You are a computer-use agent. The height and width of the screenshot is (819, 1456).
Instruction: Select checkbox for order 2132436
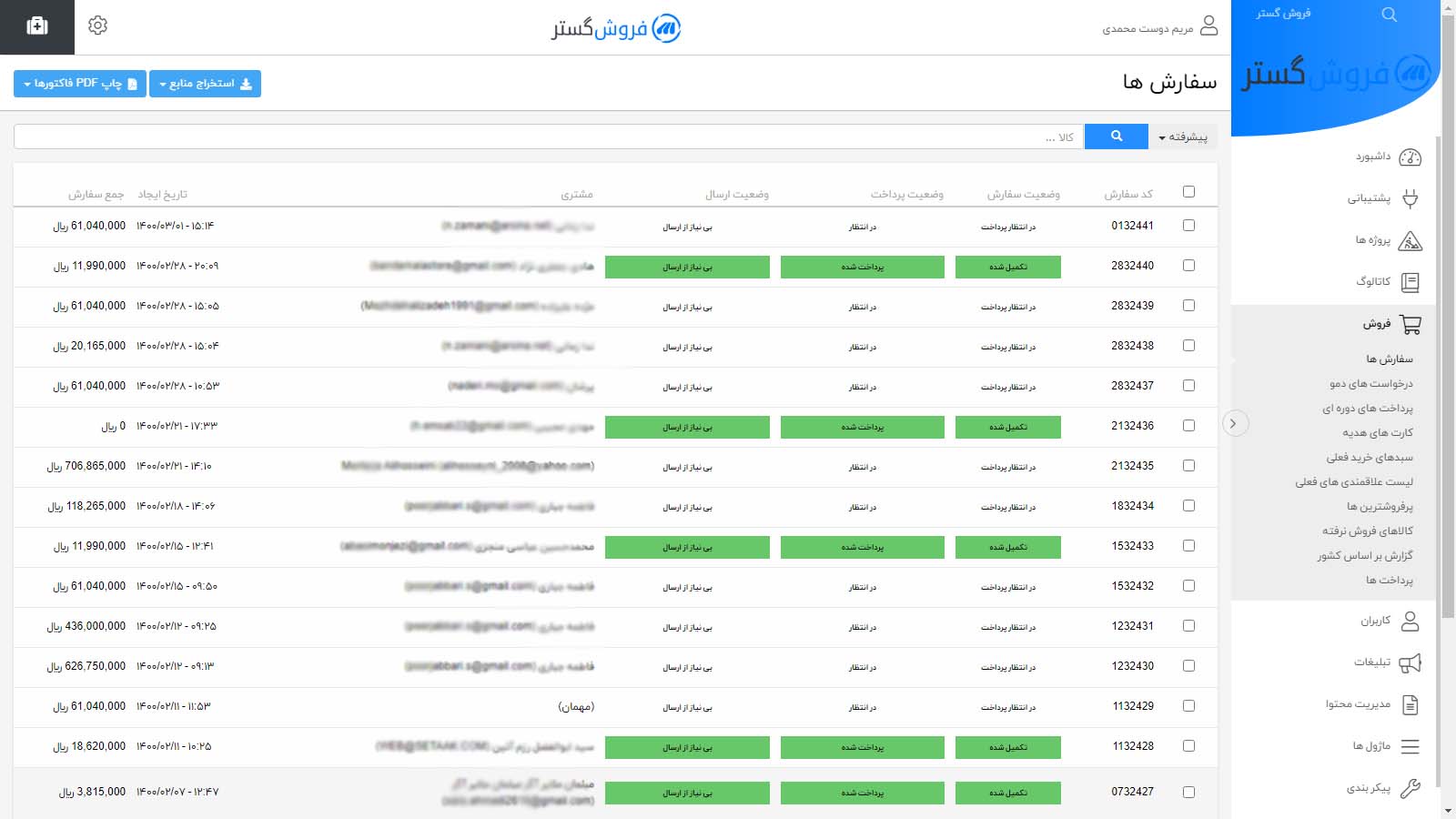point(1188,426)
